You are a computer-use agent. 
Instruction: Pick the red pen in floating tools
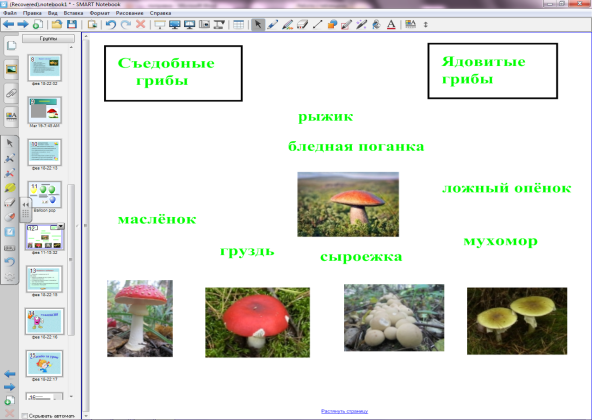10,173
